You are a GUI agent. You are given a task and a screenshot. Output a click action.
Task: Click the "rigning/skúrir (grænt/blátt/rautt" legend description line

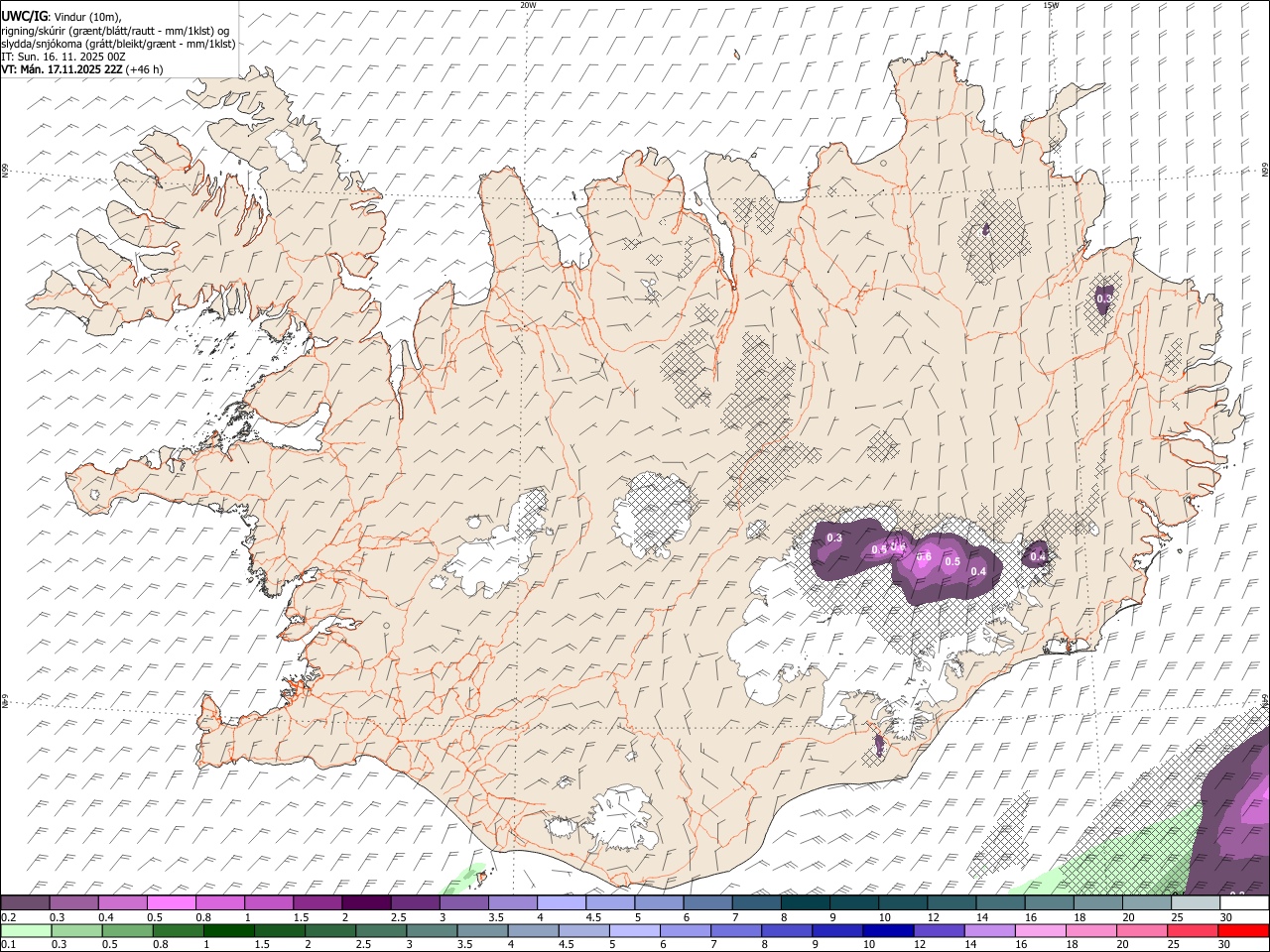pos(115,30)
